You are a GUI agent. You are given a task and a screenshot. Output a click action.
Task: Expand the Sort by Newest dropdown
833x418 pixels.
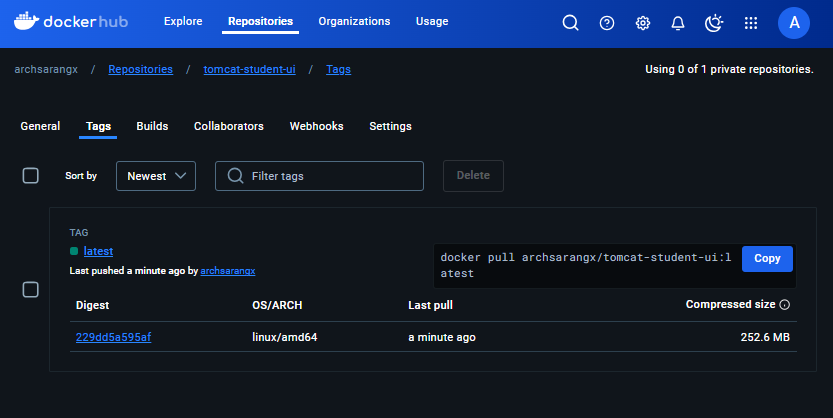pyautogui.click(x=155, y=176)
